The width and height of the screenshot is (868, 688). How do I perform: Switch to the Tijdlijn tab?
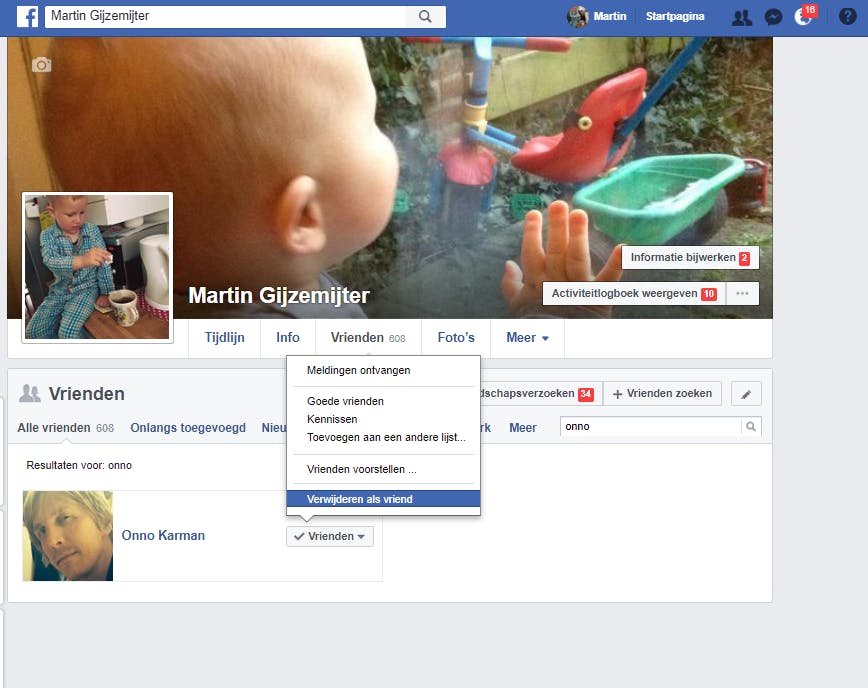[224, 338]
